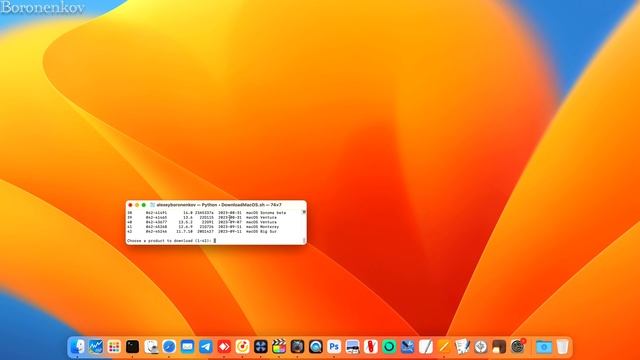Open Photoshop Ps icon in Dock
Viewport: 640px width, 360px height.
[334, 347]
